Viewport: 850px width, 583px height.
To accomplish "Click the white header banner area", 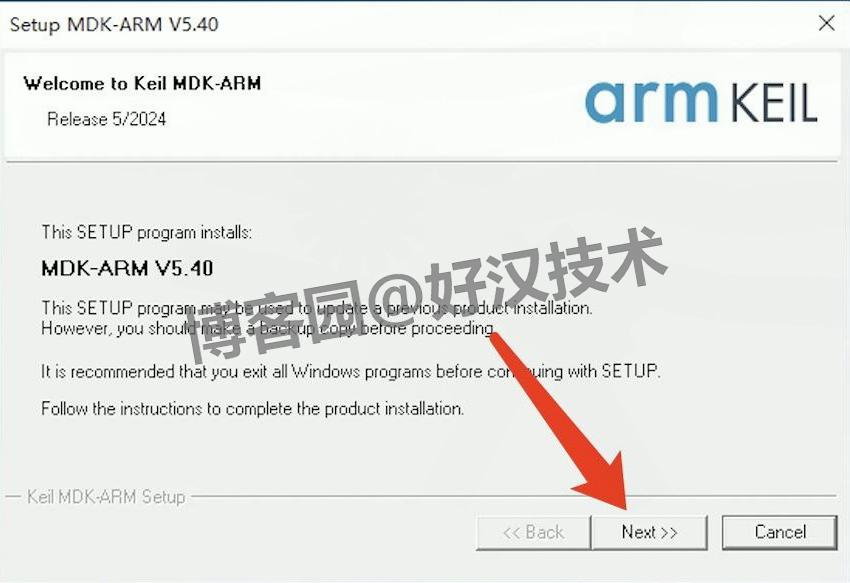I will 421,105.
